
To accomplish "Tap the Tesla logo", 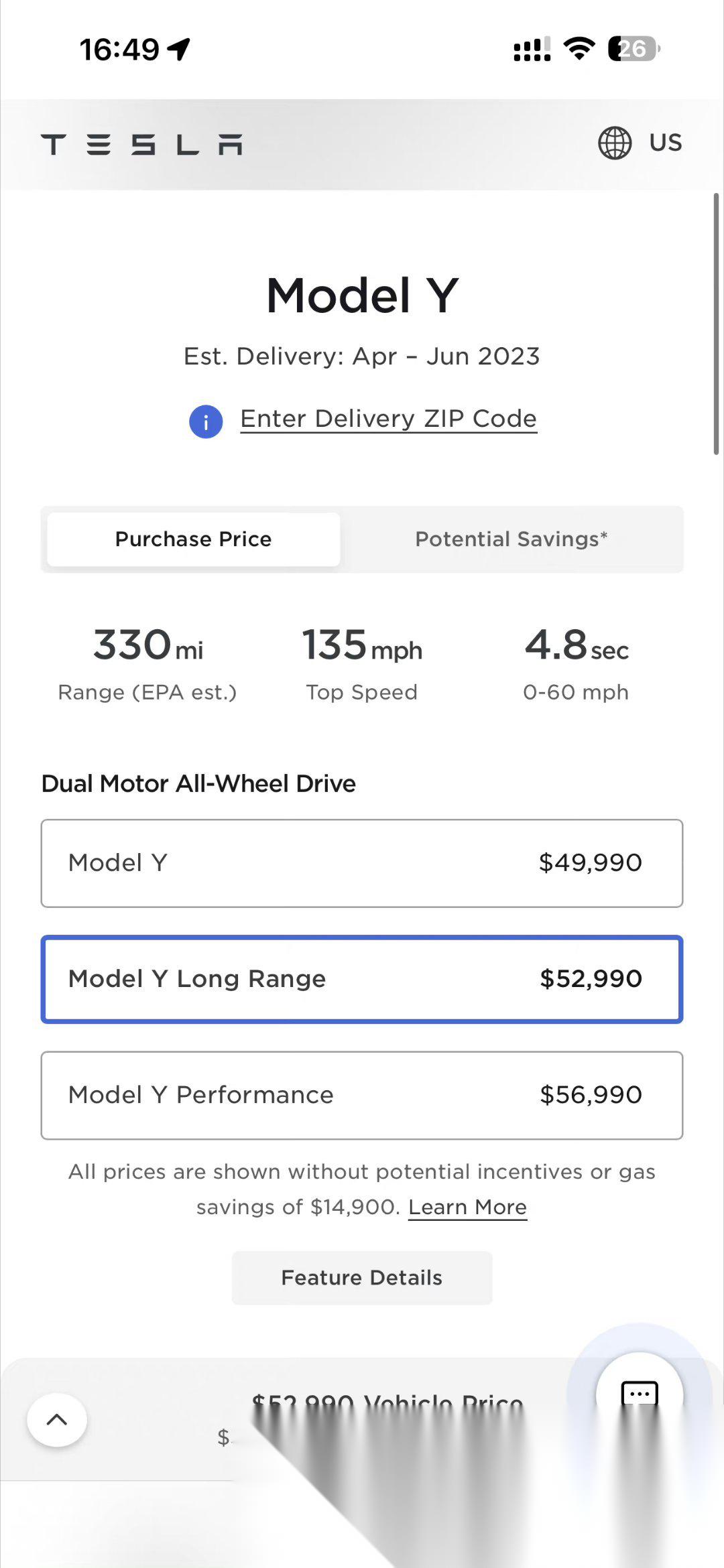I will pos(141,144).
